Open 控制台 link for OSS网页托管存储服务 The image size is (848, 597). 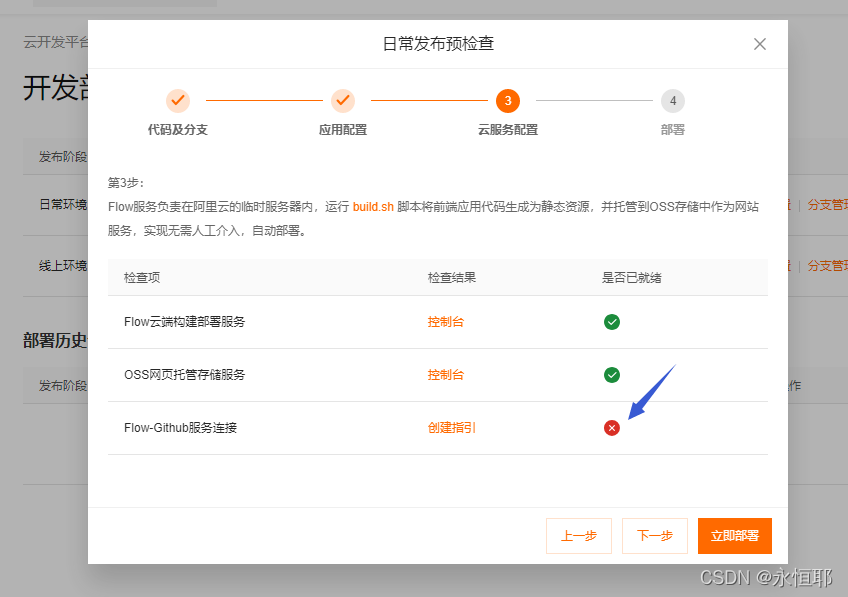[446, 375]
